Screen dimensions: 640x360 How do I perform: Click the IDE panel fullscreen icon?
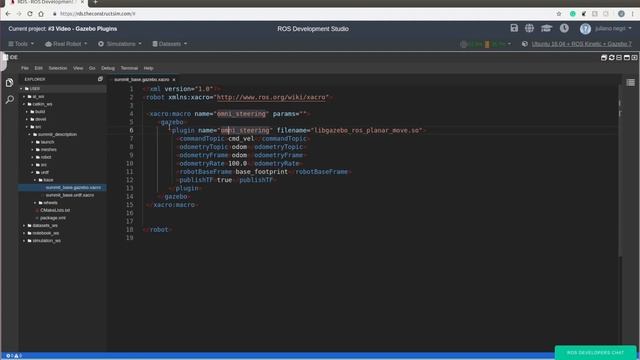pyautogui.click(x=634, y=58)
